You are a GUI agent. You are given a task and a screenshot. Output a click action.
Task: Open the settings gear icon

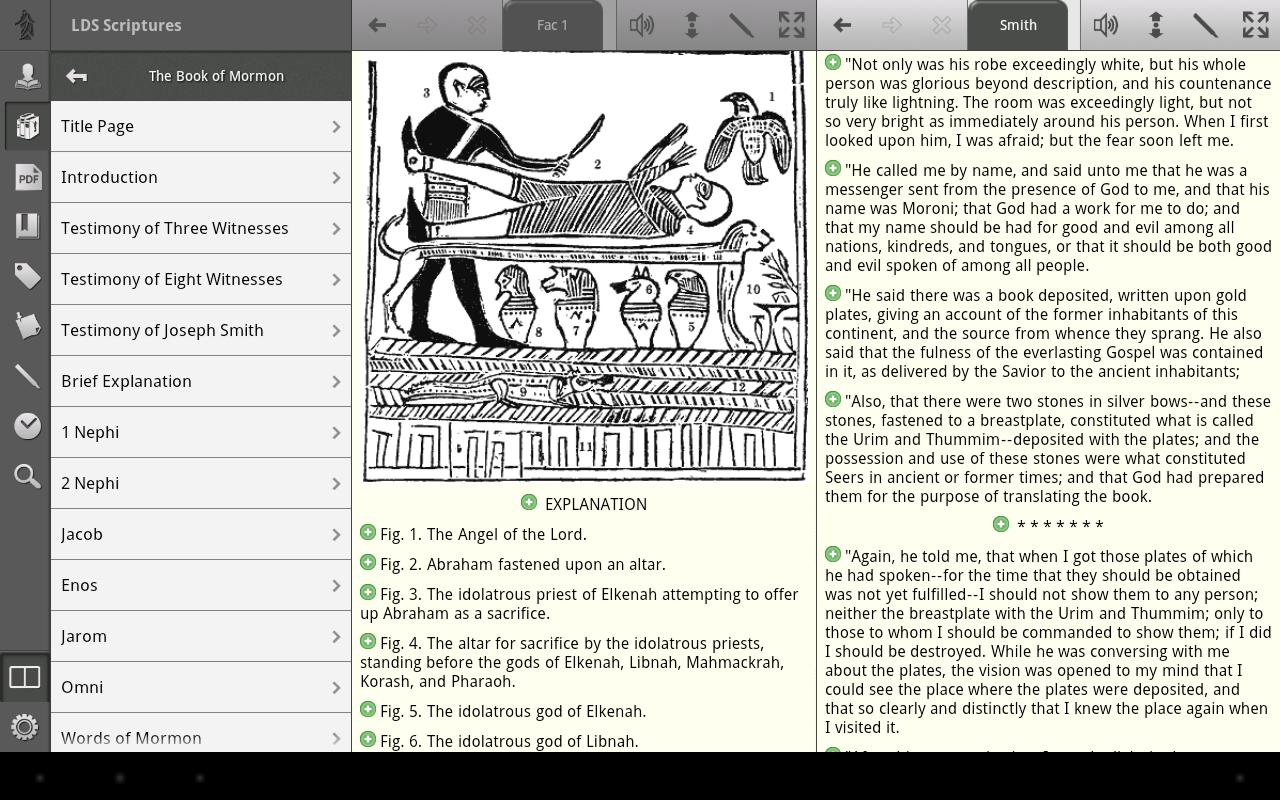click(x=25, y=726)
